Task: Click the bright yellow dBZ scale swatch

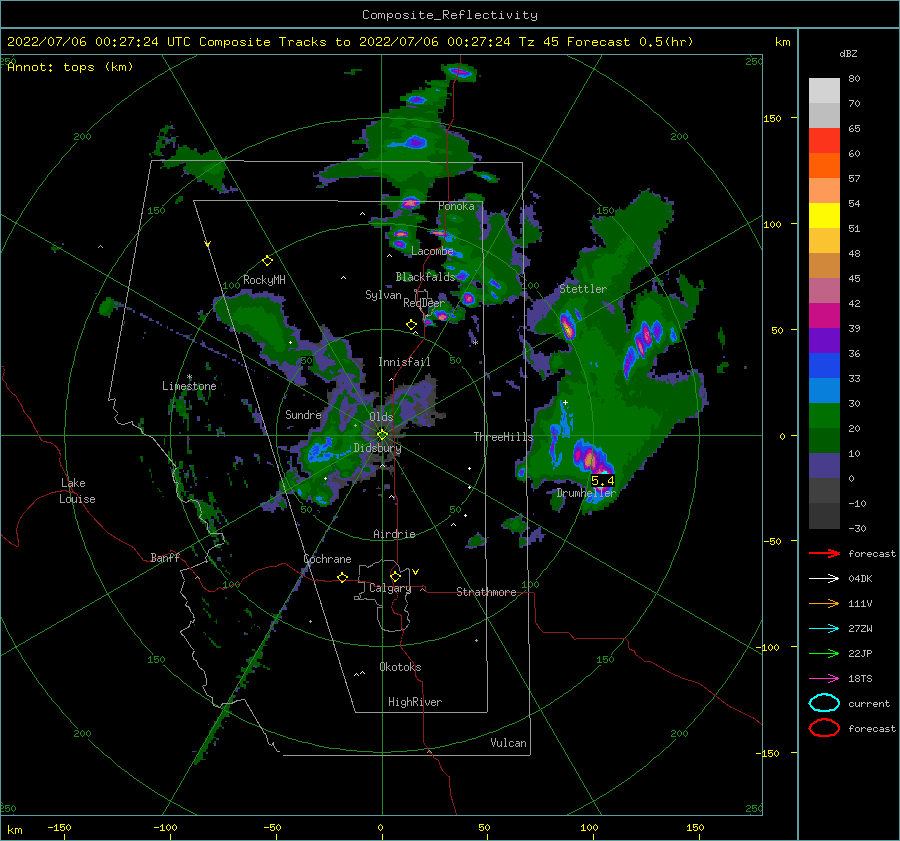Action: 824,215
